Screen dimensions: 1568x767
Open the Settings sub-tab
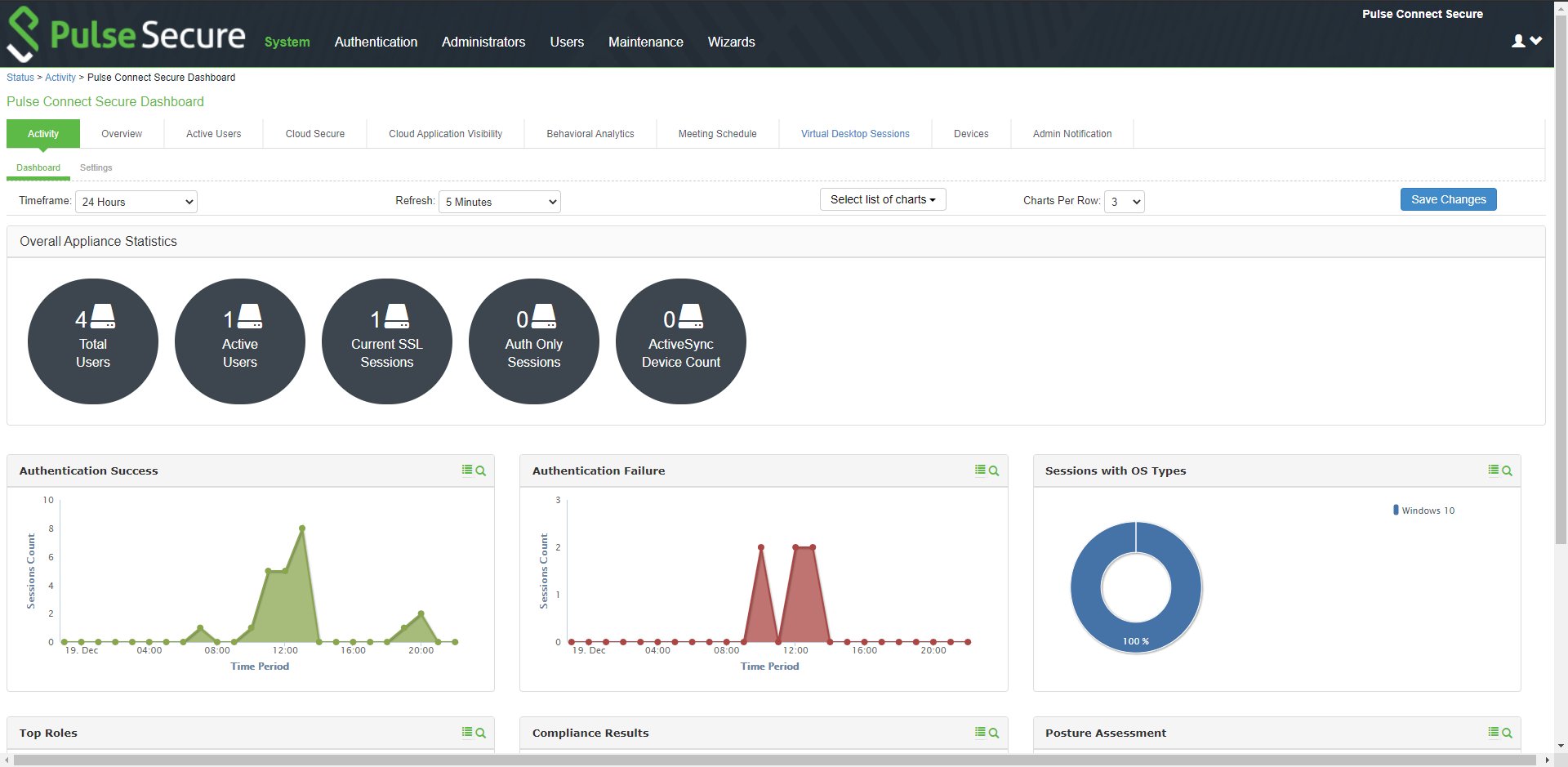(96, 167)
